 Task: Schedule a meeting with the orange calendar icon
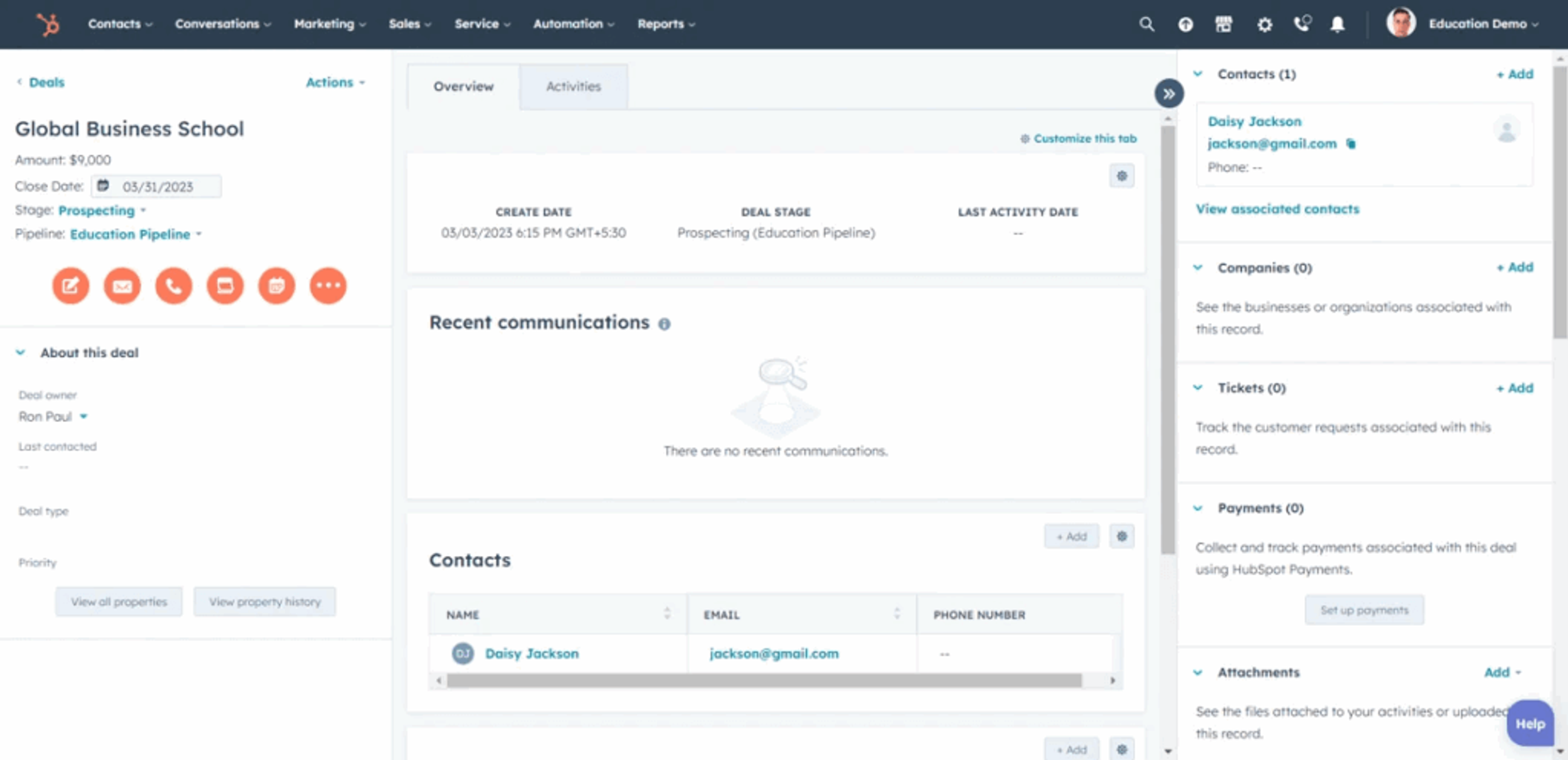[277, 286]
